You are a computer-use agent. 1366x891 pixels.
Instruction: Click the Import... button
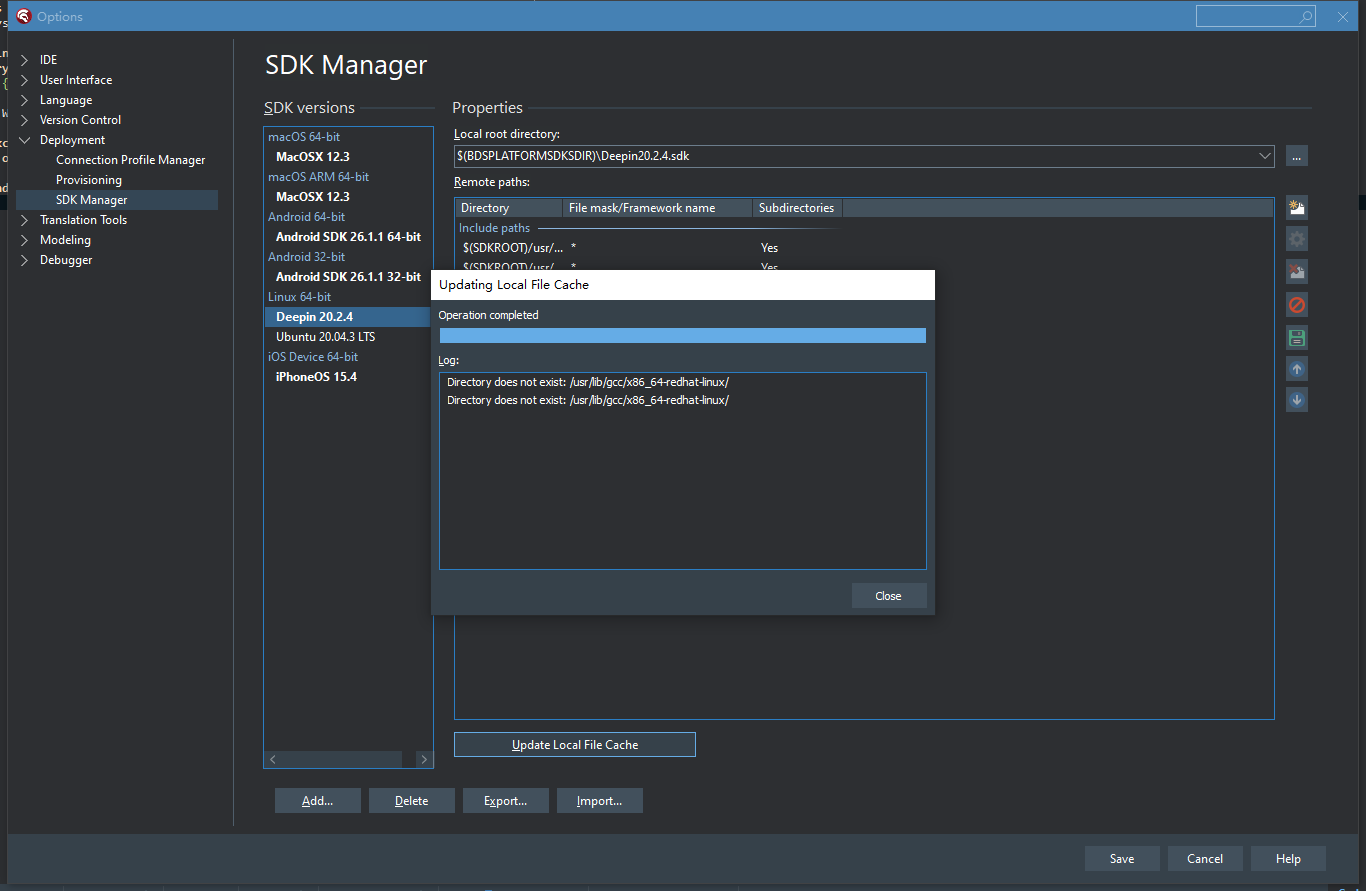click(600, 801)
